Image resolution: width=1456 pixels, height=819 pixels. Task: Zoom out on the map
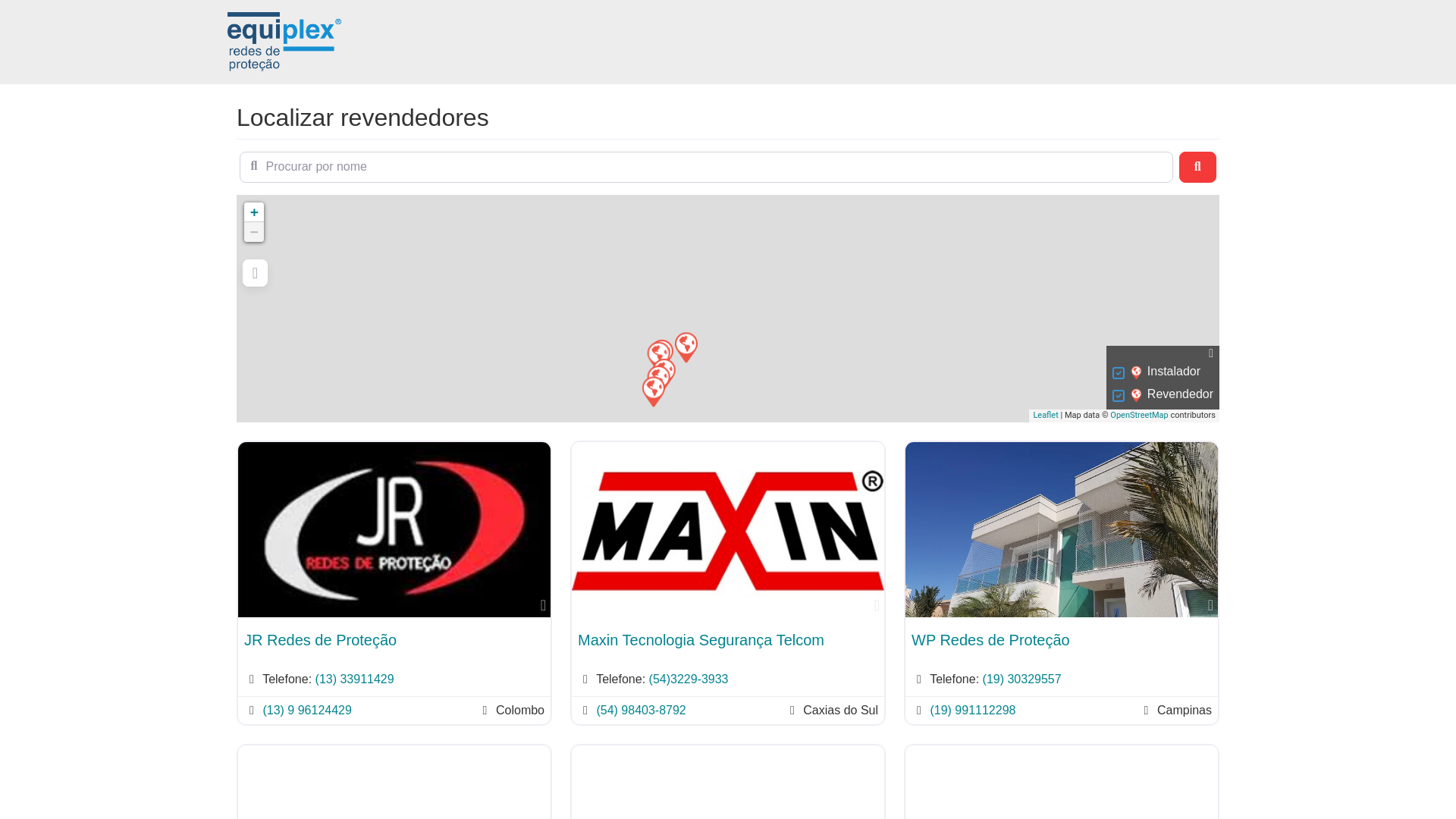(254, 232)
